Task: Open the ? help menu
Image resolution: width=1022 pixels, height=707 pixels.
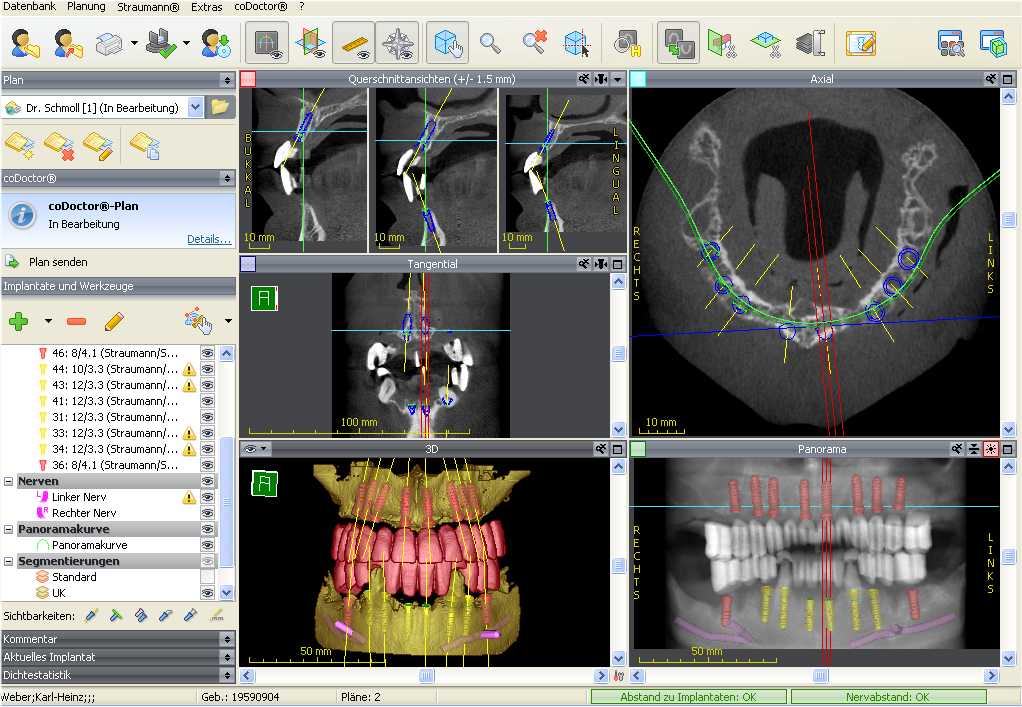Action: coord(302,7)
